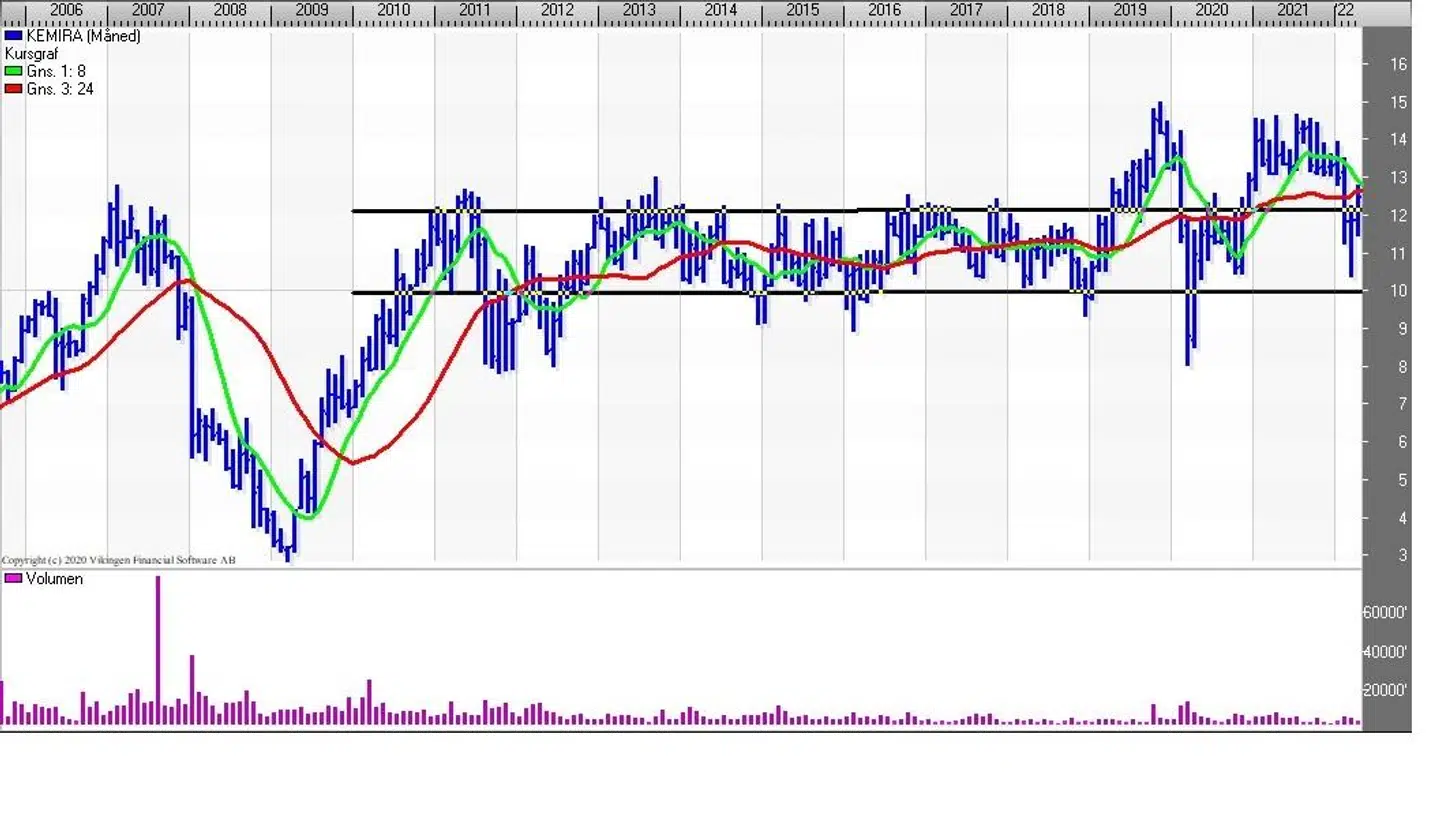
Task: Click the red Gns. 3: 24 swatch
Action: 13,89
